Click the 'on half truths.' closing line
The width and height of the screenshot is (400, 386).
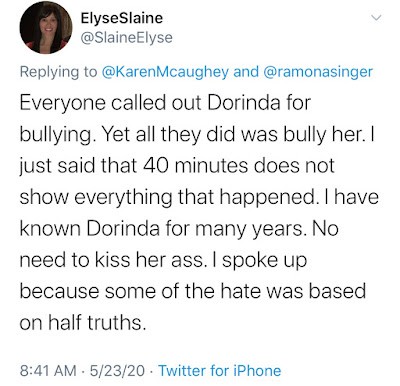click(x=83, y=323)
